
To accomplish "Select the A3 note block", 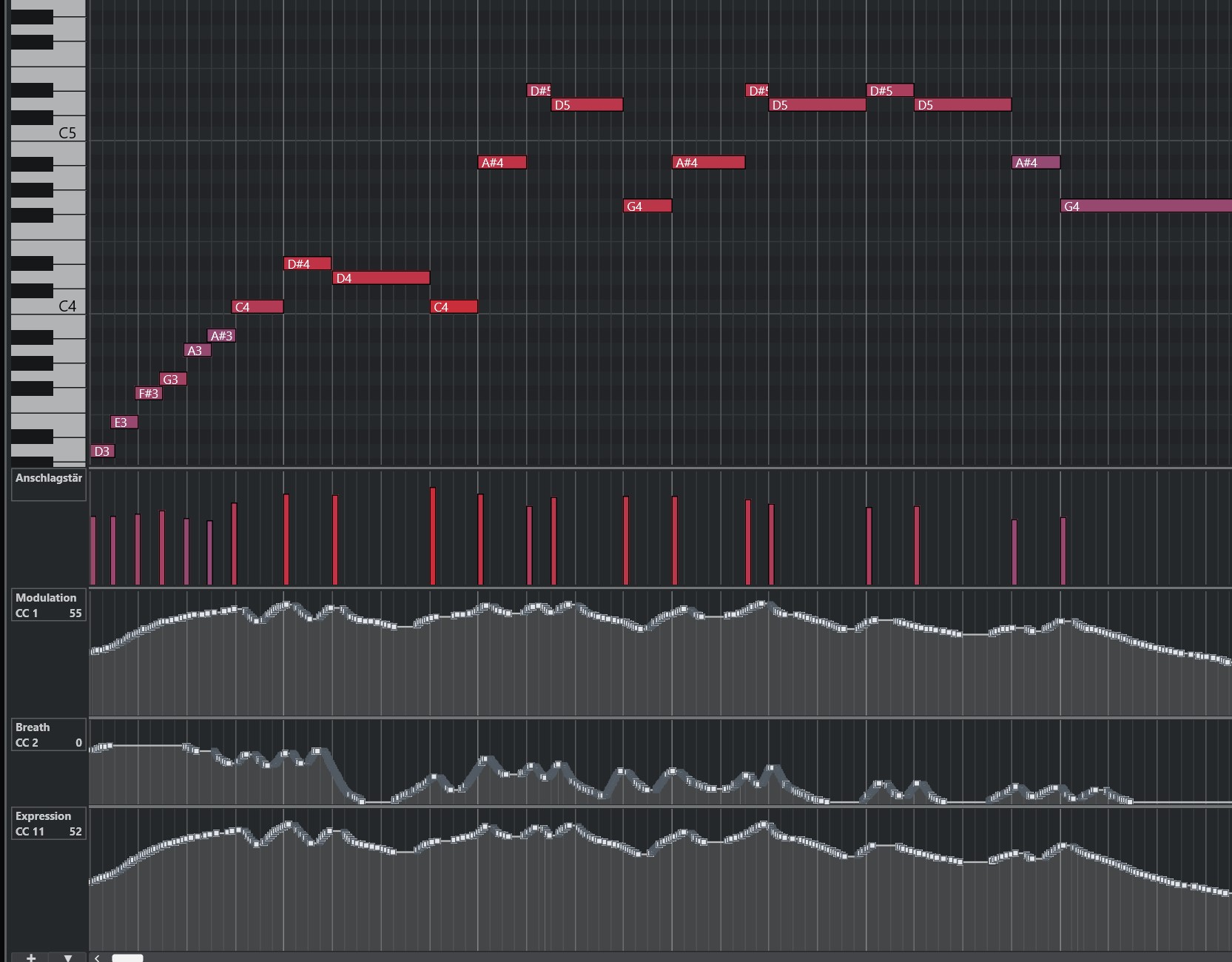I will click(x=197, y=351).
